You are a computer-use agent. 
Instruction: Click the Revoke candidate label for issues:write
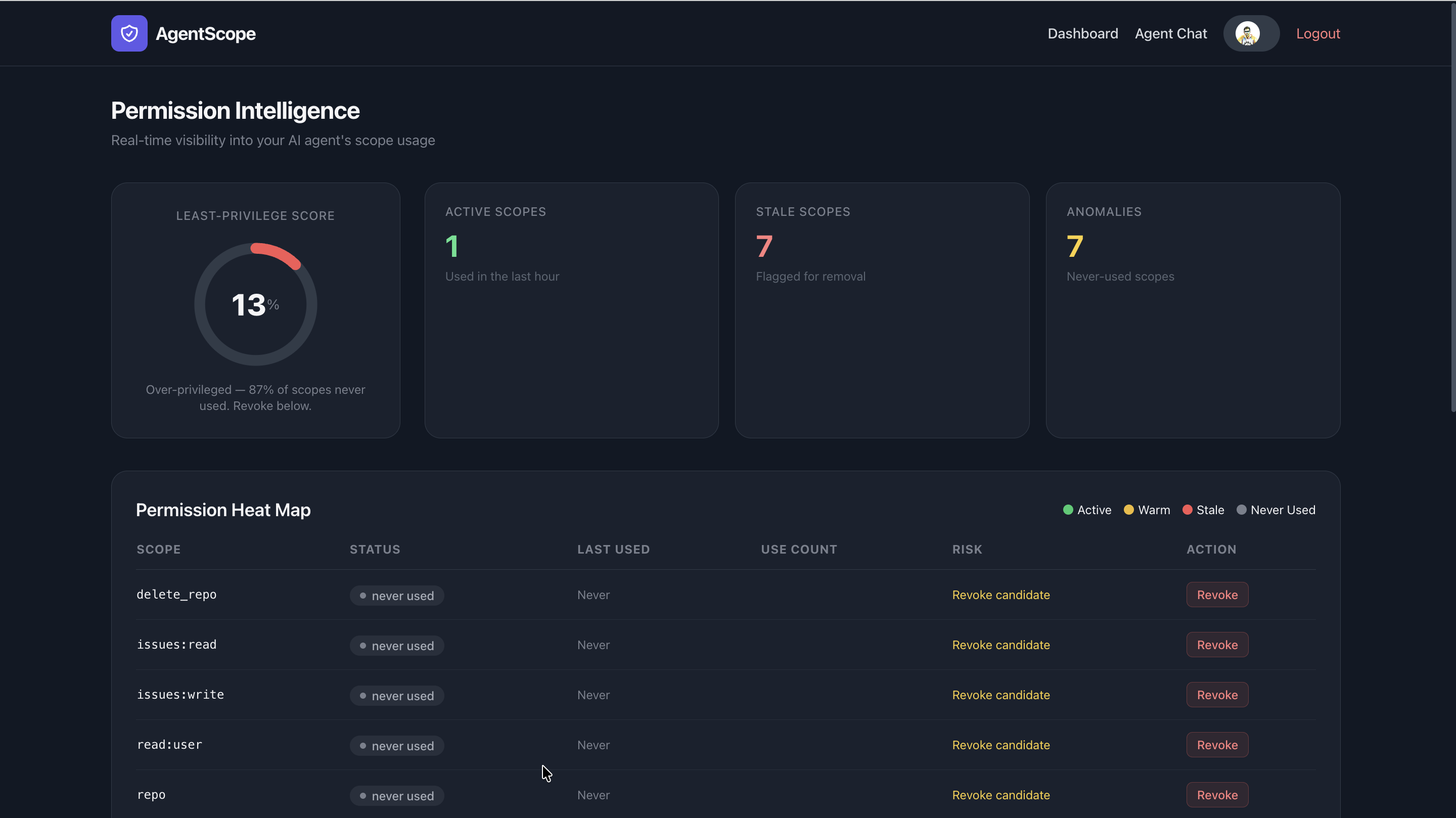(x=1000, y=695)
